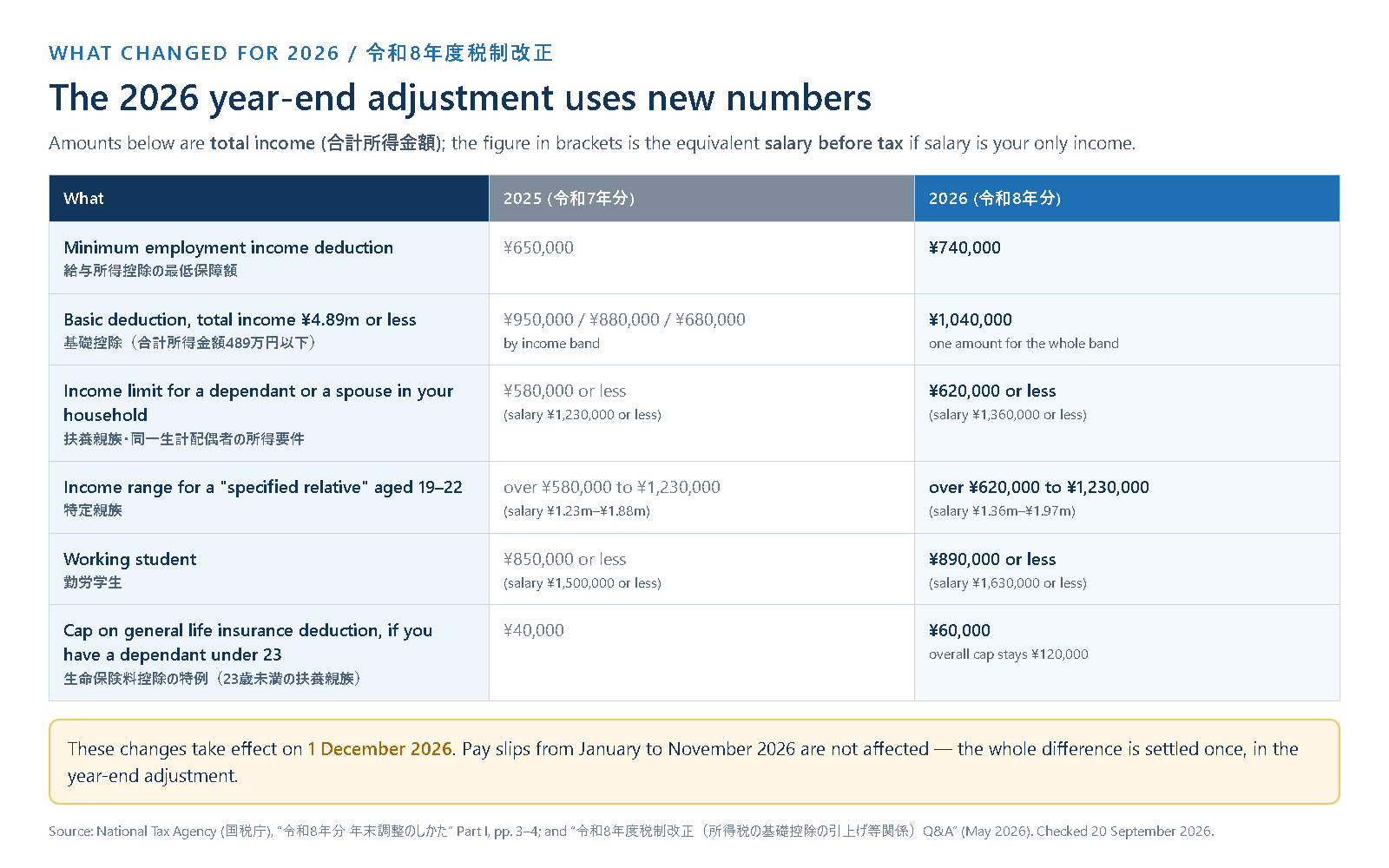The image size is (1389, 868).
Task: Select 'over ¥580,000 to ¥1,230,000' text
Action: tap(612, 487)
